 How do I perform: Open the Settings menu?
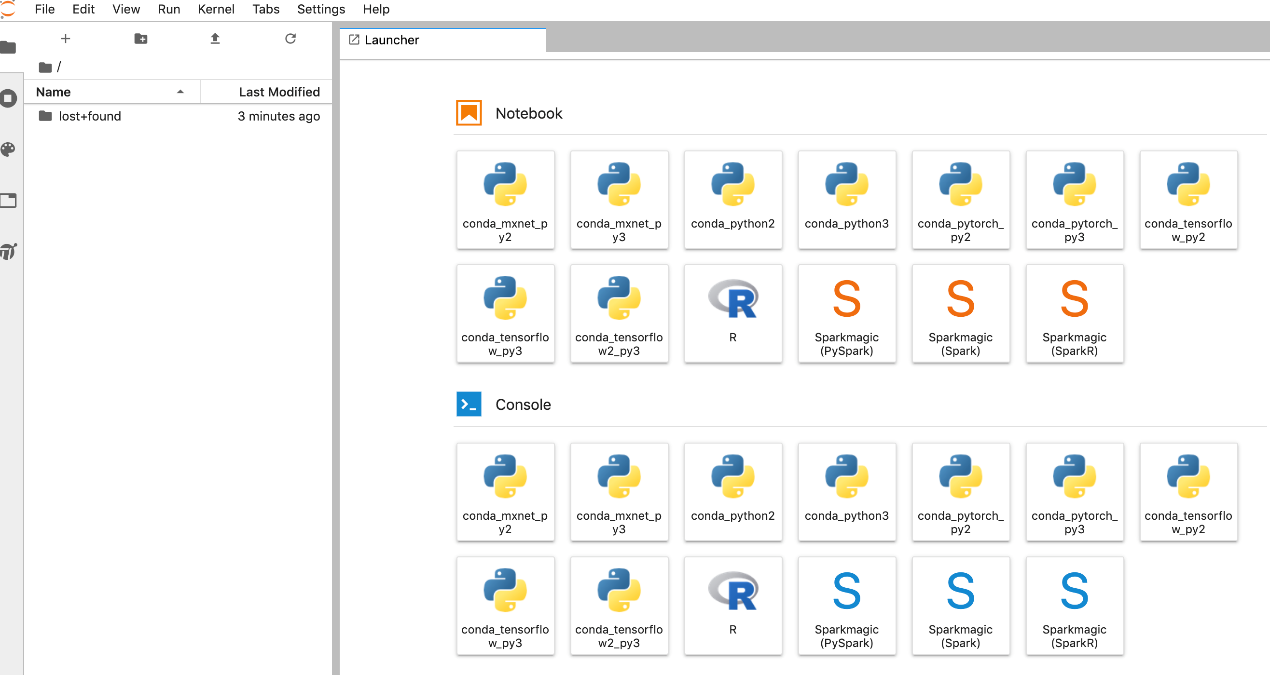tap(320, 9)
